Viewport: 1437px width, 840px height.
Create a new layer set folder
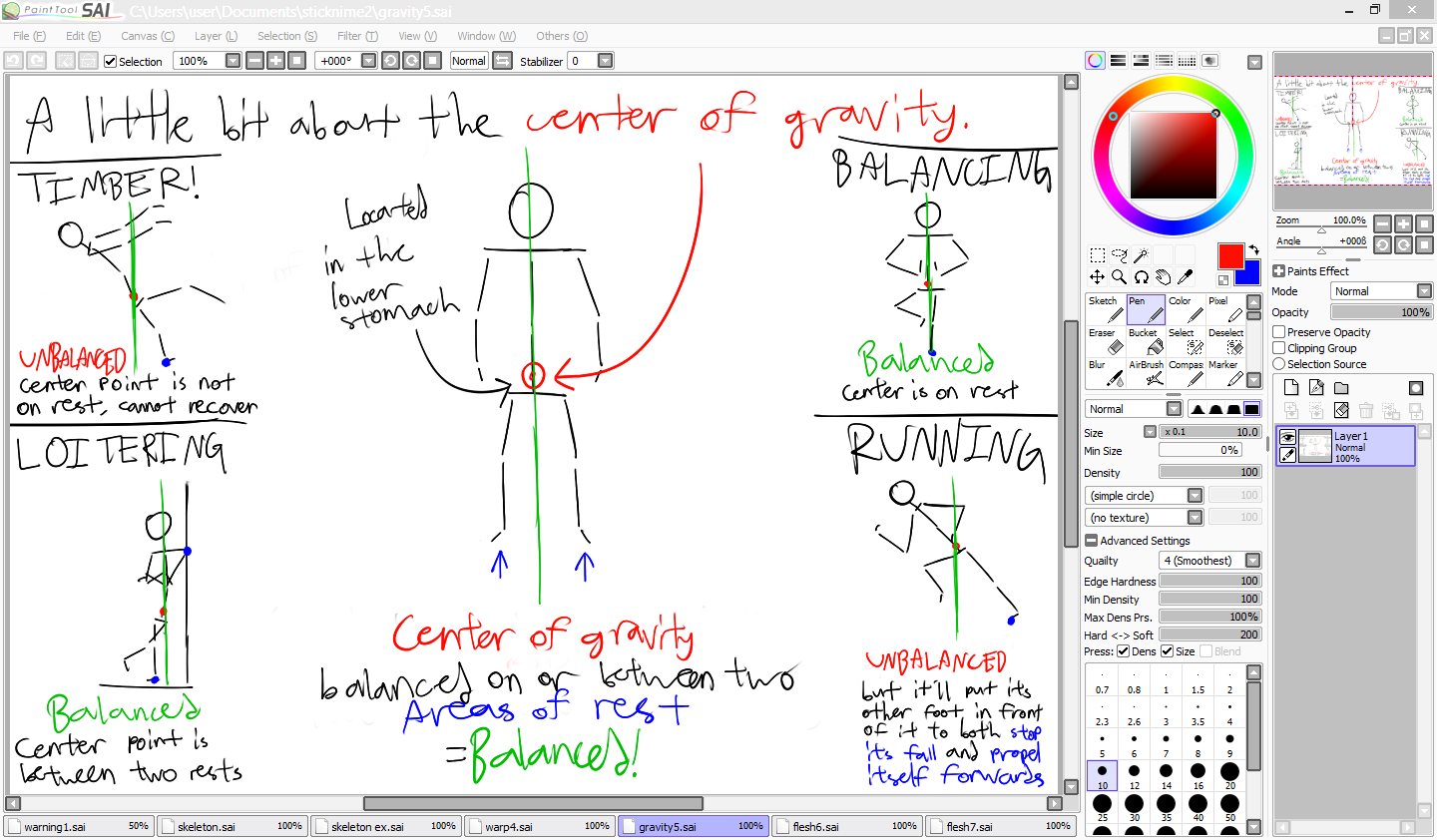[x=1341, y=388]
